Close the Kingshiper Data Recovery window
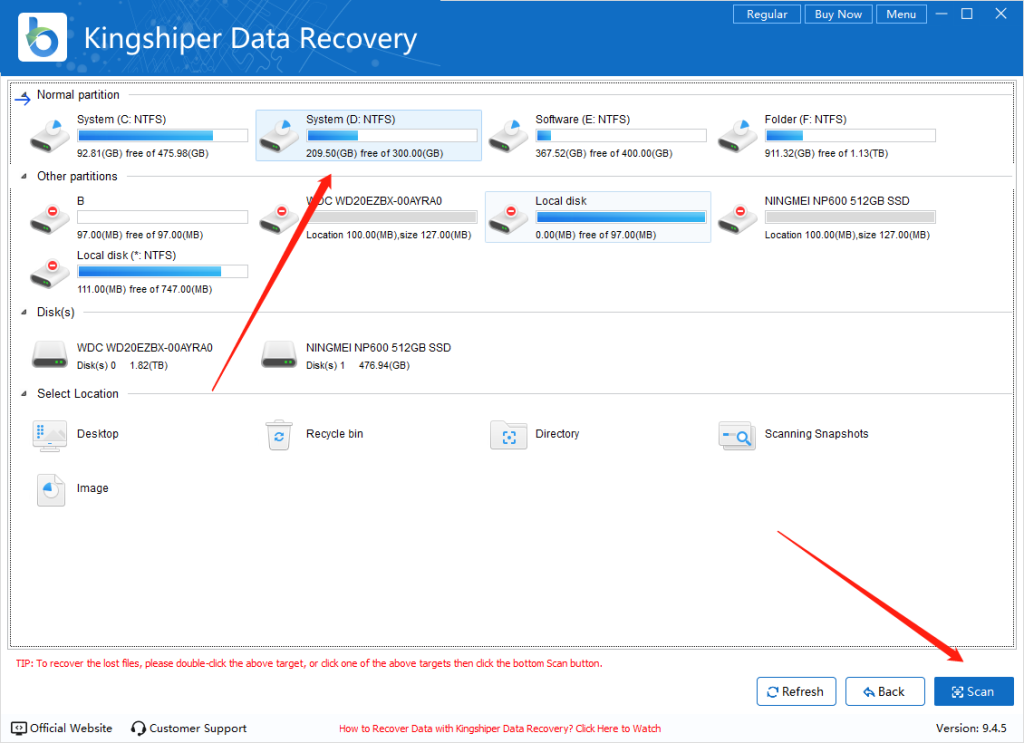The width and height of the screenshot is (1024, 743). tap(1000, 14)
